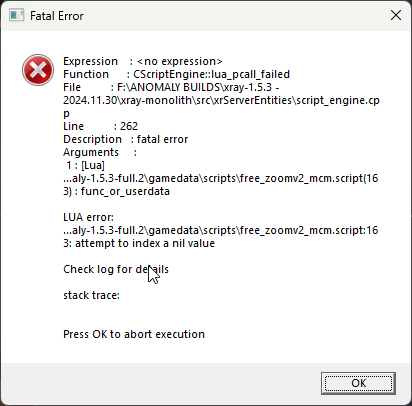Screen dimensions: 412x406
Task: Click the 1 : [Lua] argument line
Action: [x=85, y=165]
